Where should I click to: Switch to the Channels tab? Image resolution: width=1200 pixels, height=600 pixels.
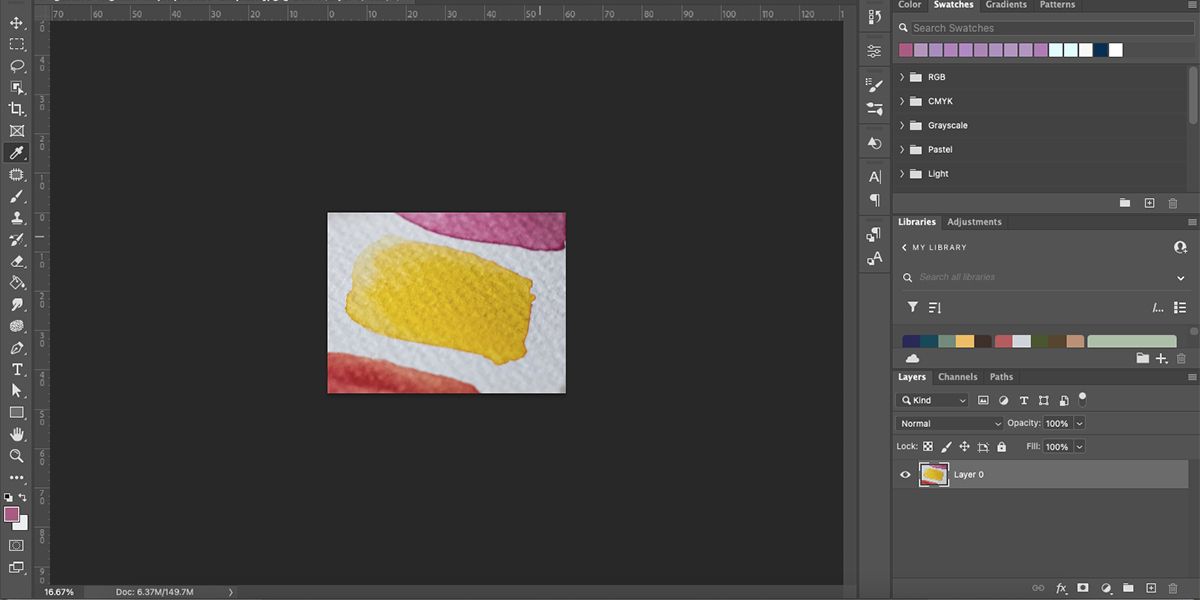click(957, 377)
